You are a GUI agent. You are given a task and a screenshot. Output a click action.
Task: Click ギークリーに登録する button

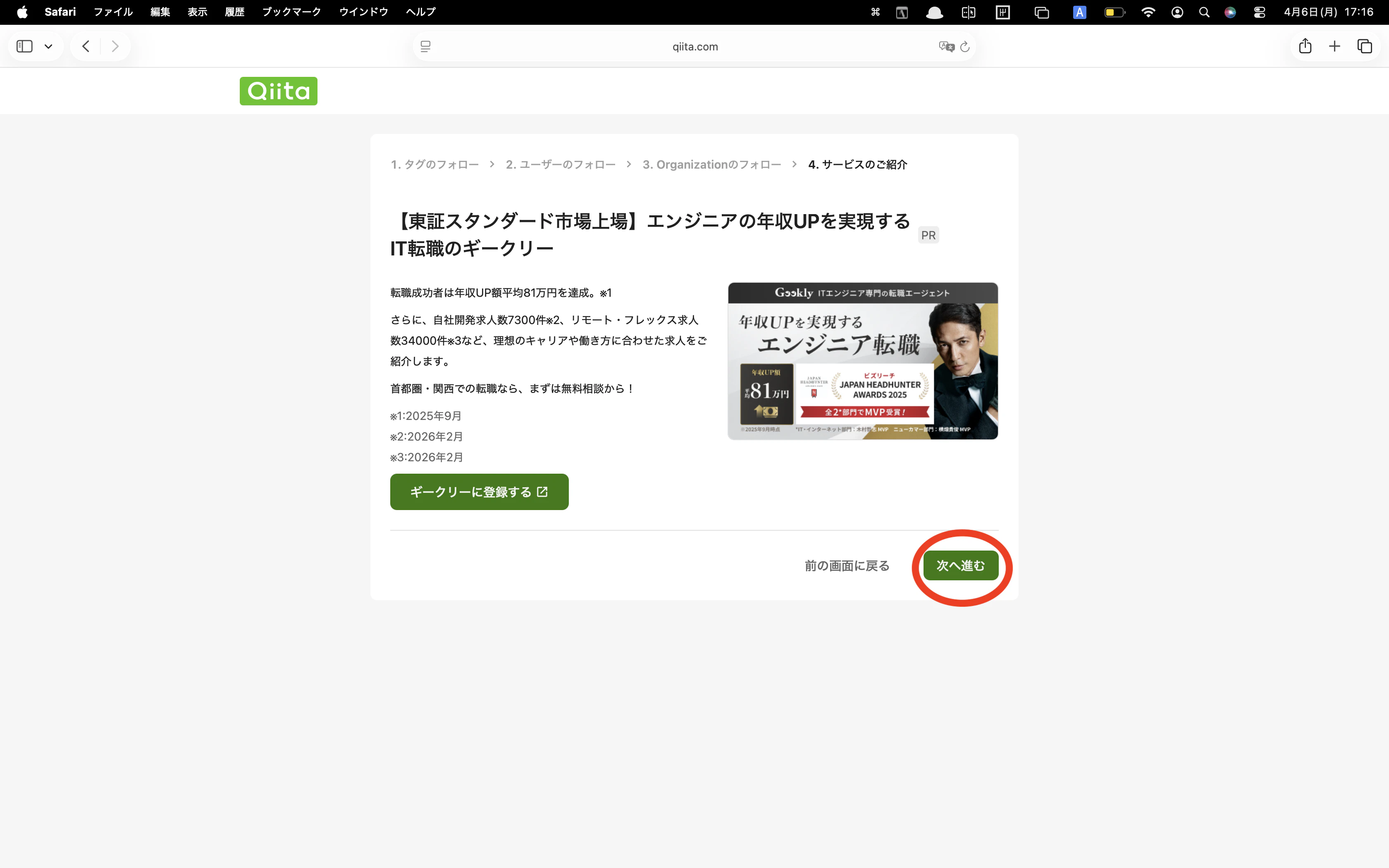[x=479, y=492]
